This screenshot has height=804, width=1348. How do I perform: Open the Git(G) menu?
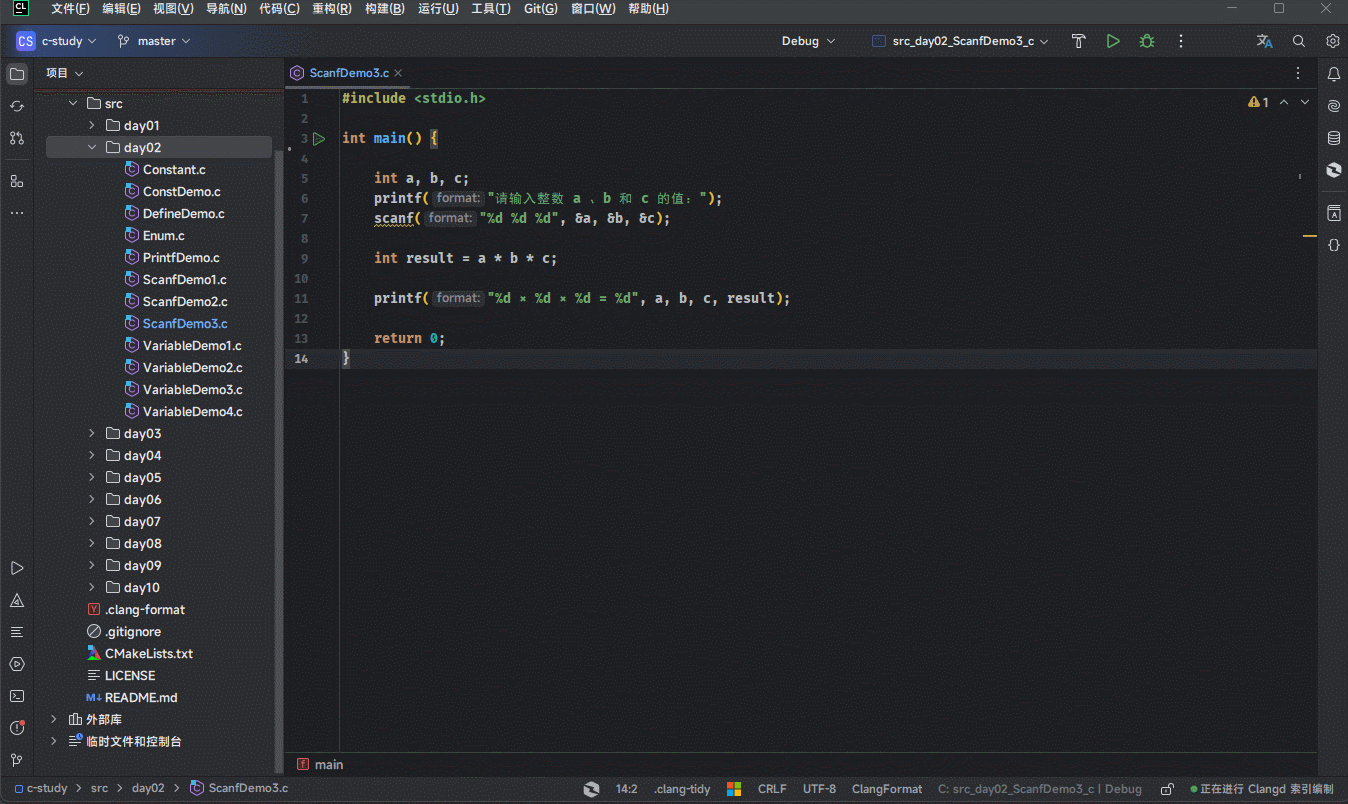coord(540,8)
